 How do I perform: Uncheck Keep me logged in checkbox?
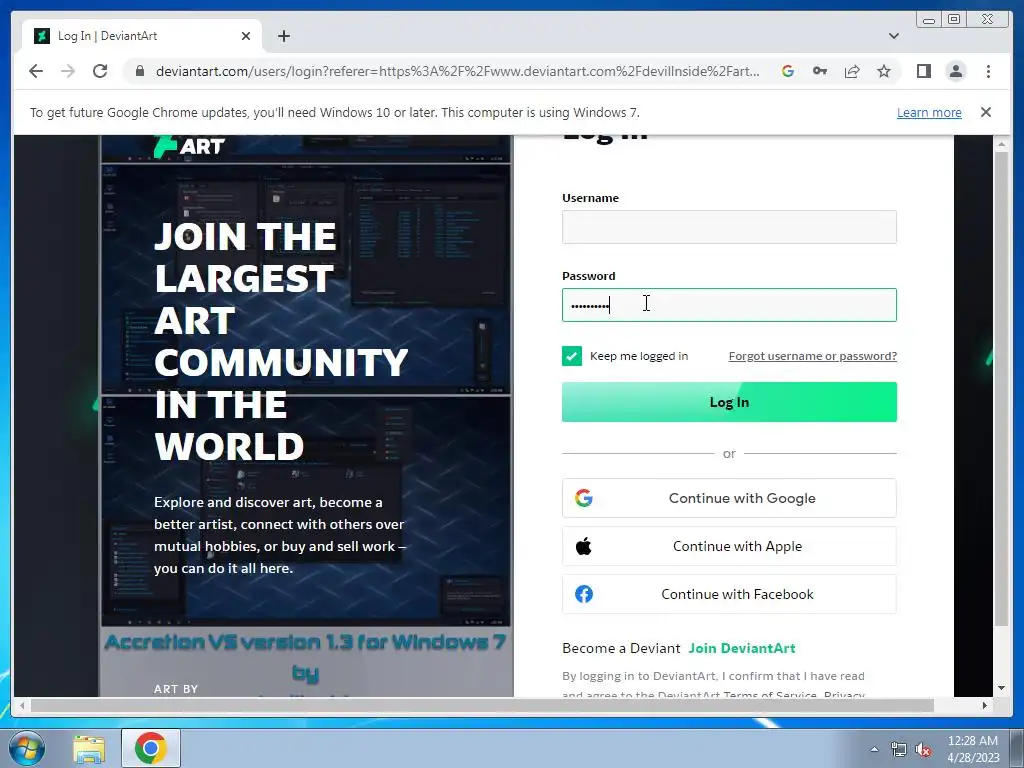coord(571,356)
